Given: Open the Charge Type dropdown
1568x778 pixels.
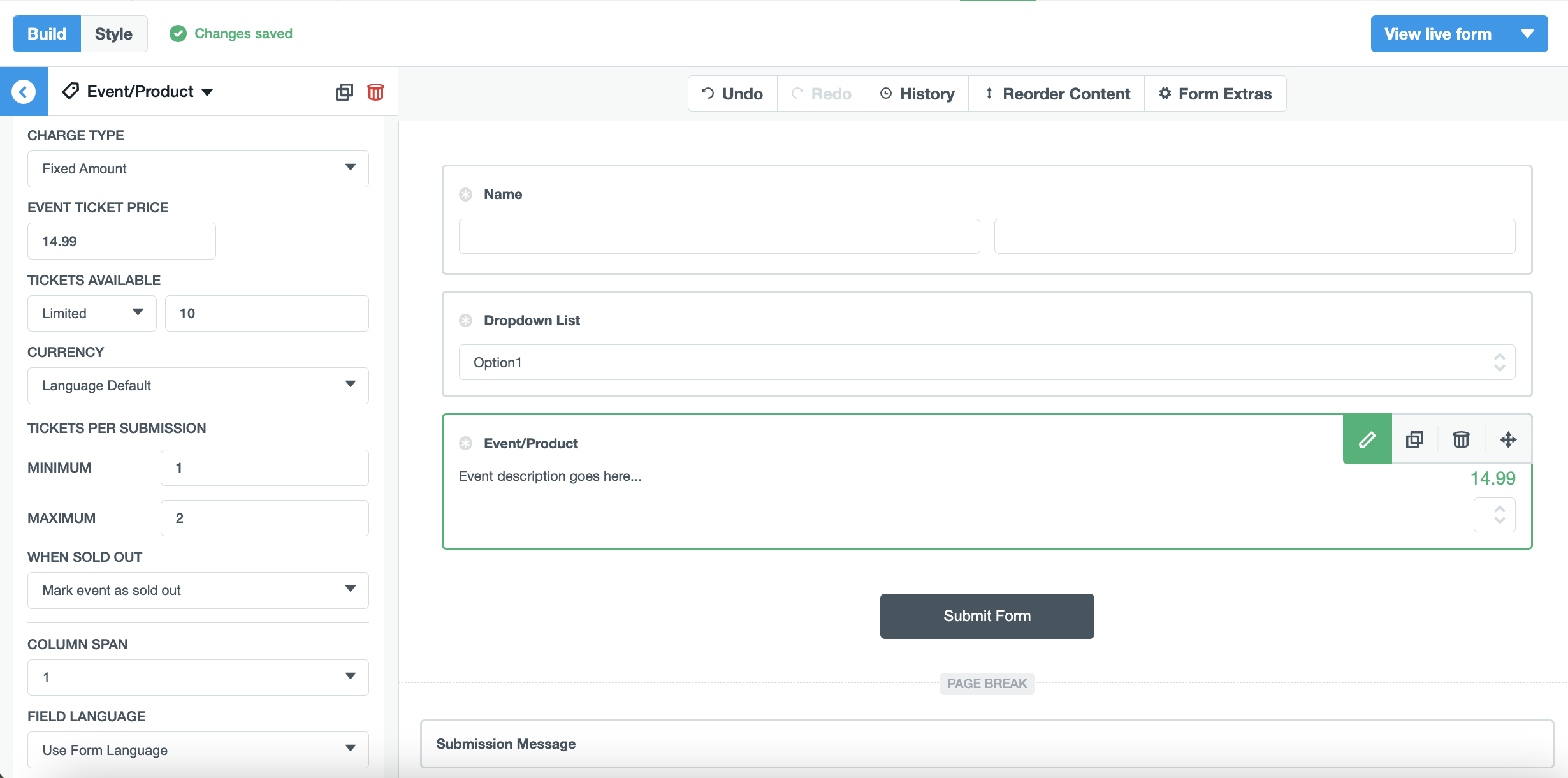Looking at the screenshot, I should click(x=198, y=168).
